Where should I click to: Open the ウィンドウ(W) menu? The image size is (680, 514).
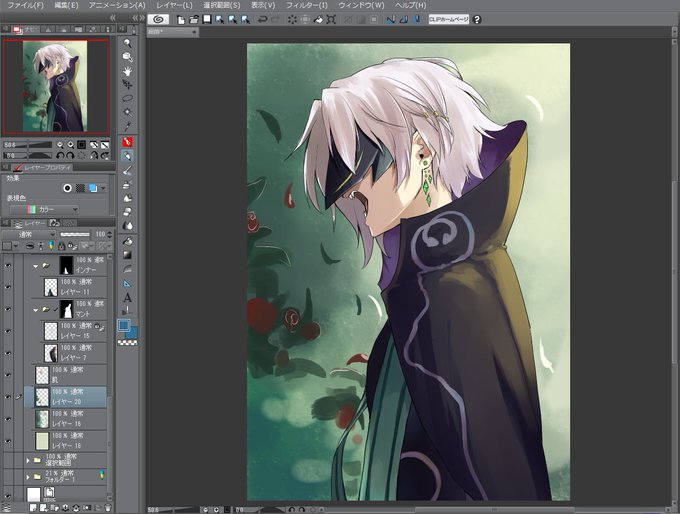click(361, 6)
